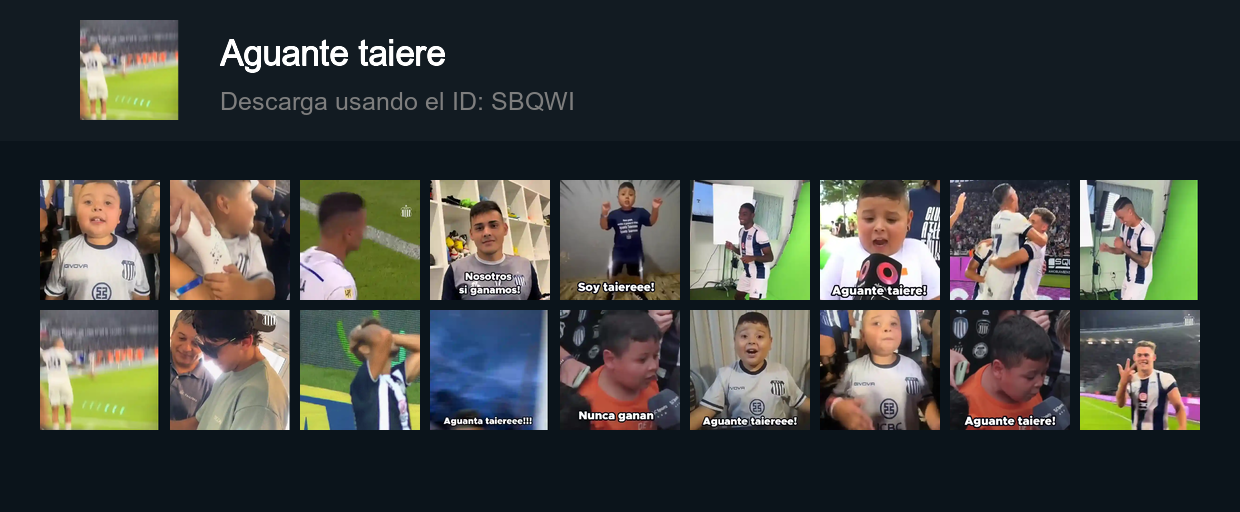This screenshot has width=1240, height=512.
Task: Open sticker captioned 'Nosotros si ganamos!'
Action: click(x=490, y=240)
